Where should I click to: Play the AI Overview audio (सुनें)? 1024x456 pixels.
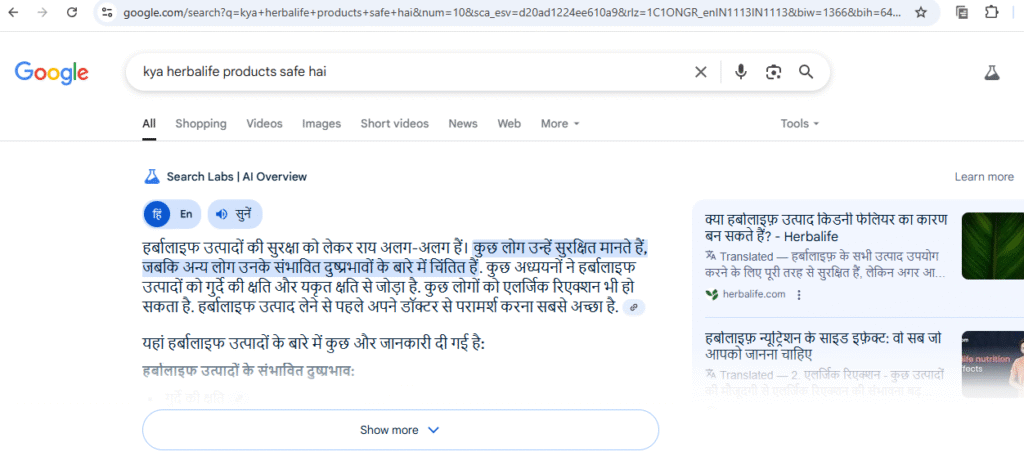(235, 214)
